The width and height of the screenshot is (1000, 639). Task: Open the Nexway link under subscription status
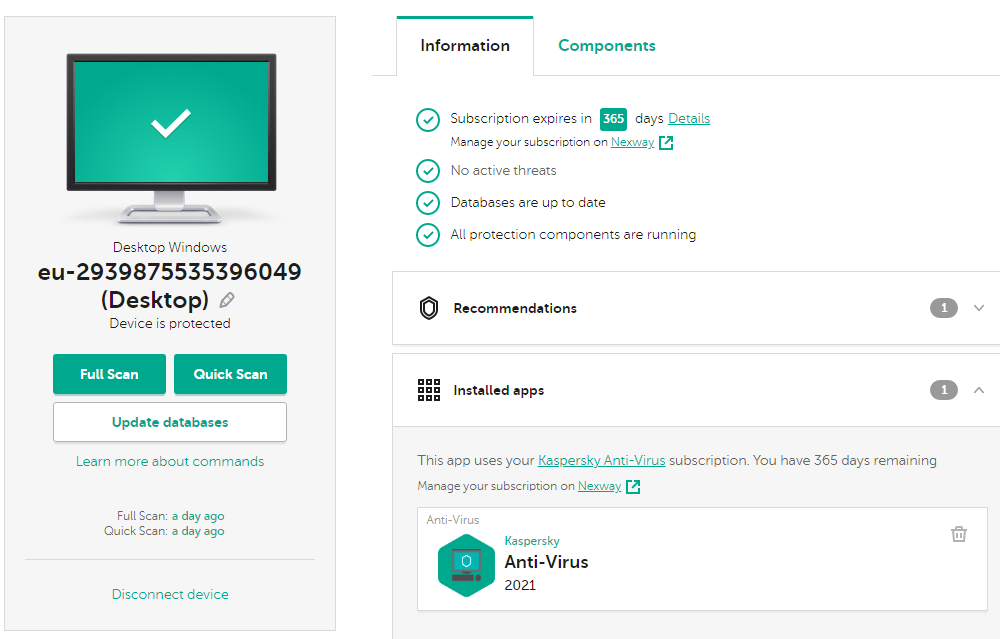[x=632, y=142]
